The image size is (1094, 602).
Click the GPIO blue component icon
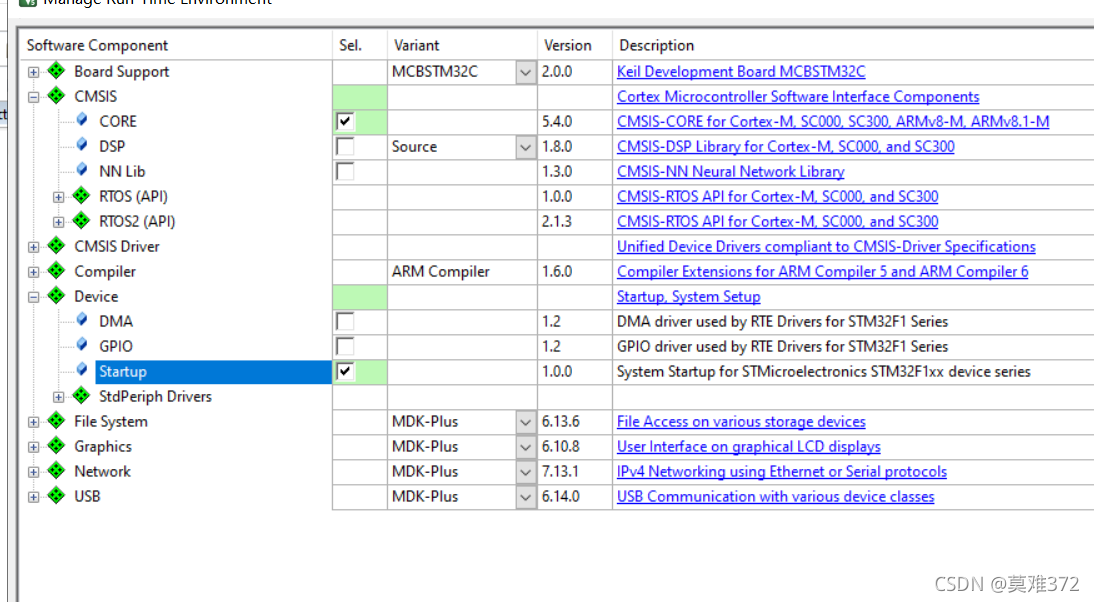click(82, 345)
